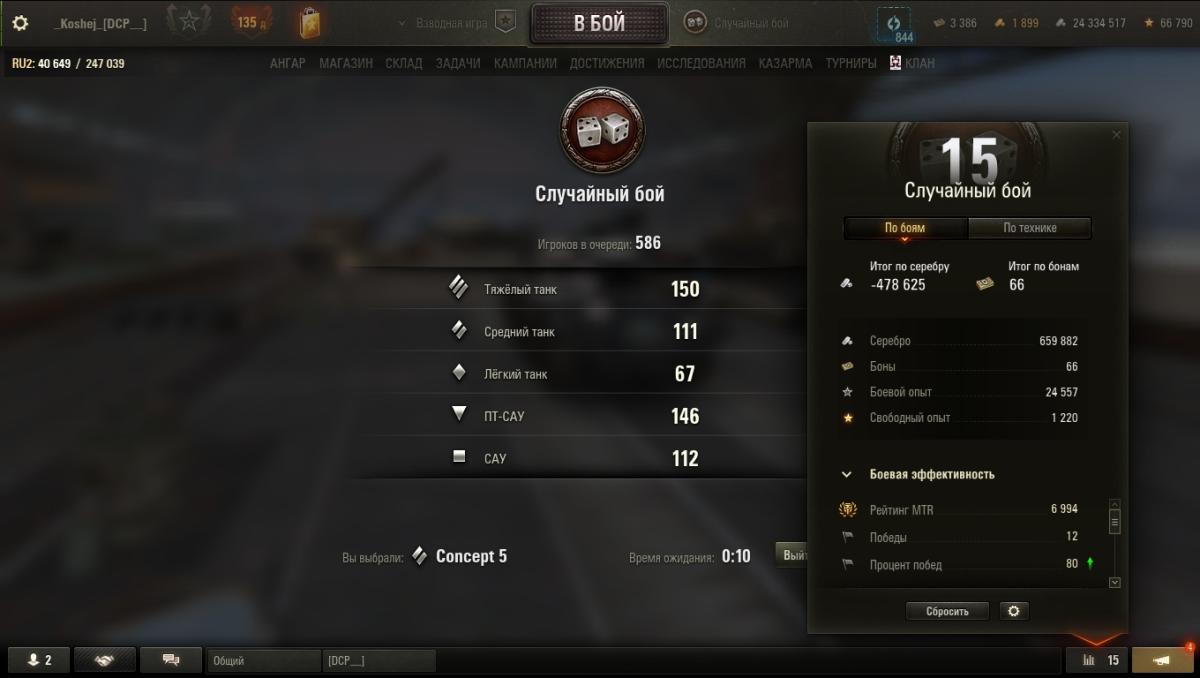Open the handshake referral icon
This screenshot has height=678, width=1200.
(x=105, y=660)
